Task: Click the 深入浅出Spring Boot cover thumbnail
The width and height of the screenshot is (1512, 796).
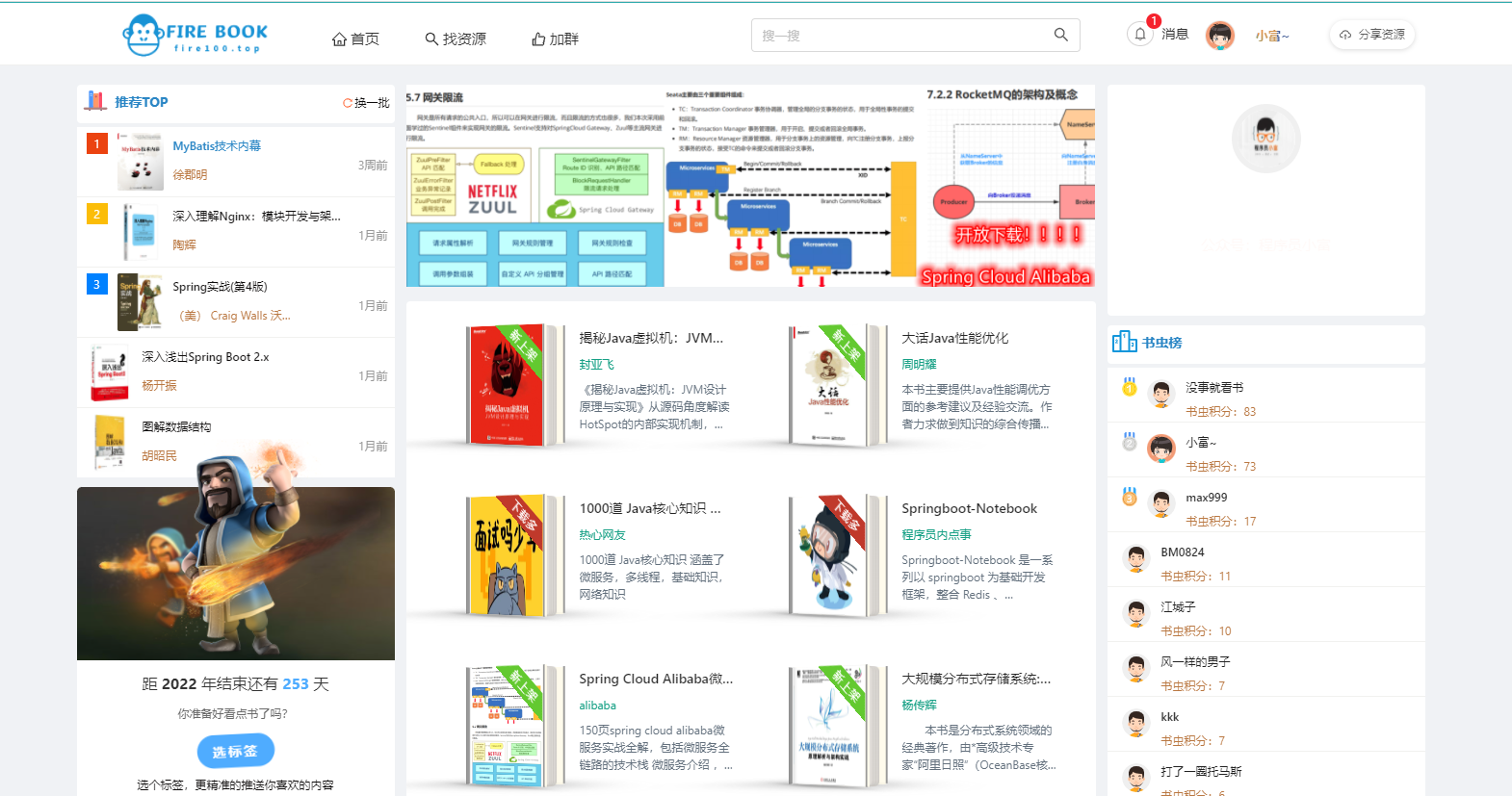Action: (110, 372)
